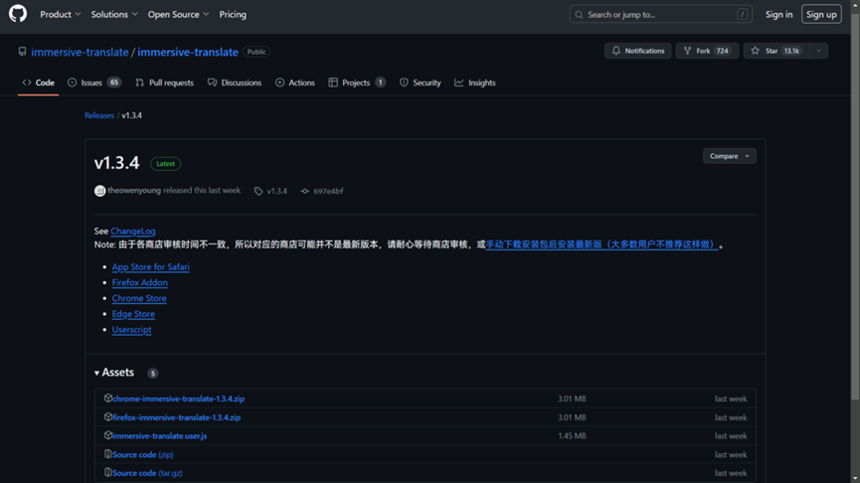Open the immersive-translate repository name link
The image size is (860, 483).
click(188, 52)
